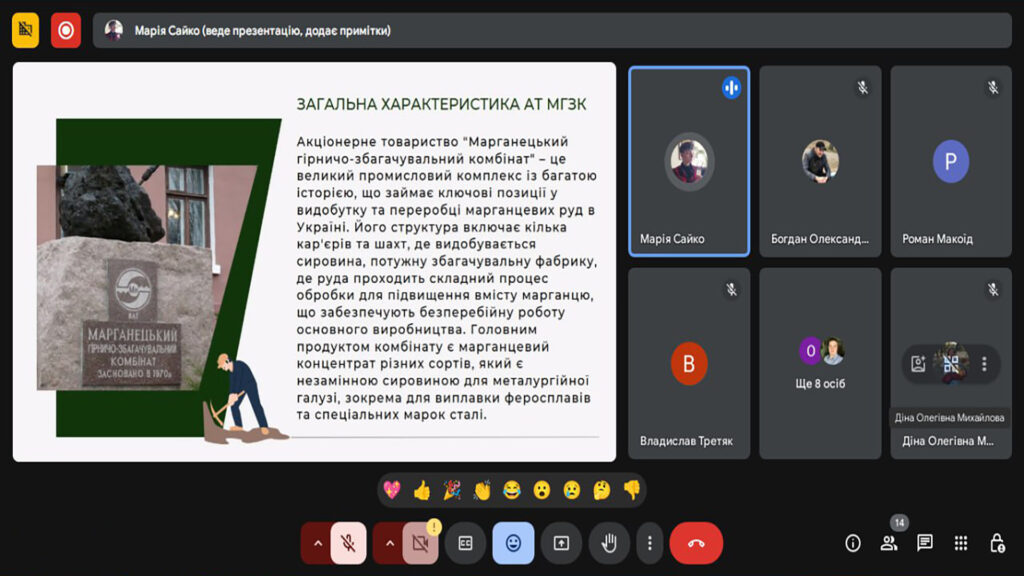Image resolution: width=1024 pixels, height=576 pixels.
Task: Click muted mic icon on Богдан's tile
Action: point(863,88)
